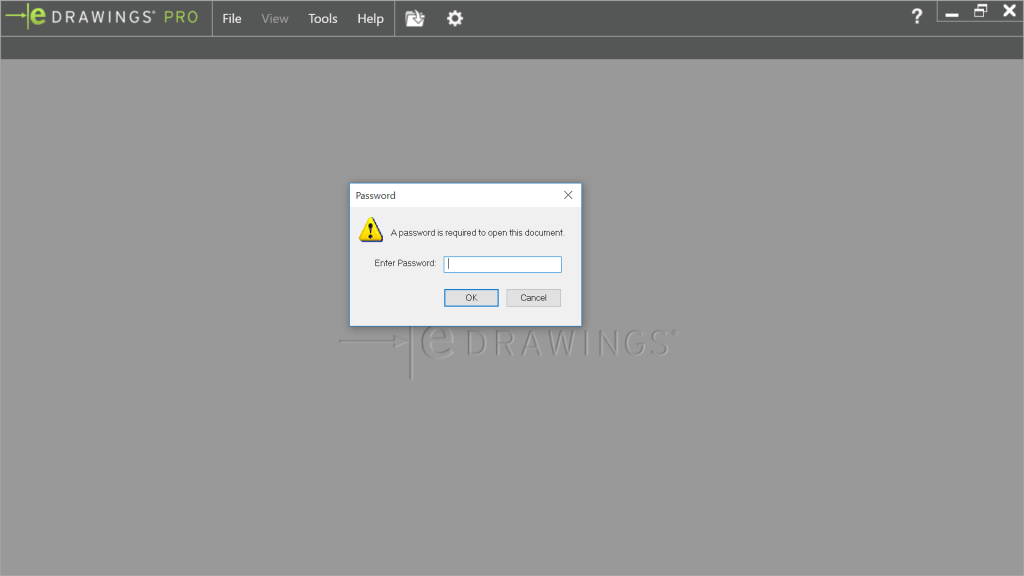This screenshot has height=576, width=1024.
Task: Close the Password dialog with X
Action: (x=568, y=195)
